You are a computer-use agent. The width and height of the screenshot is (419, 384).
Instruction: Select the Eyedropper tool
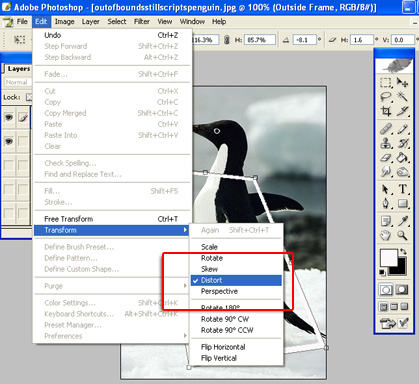point(402,221)
